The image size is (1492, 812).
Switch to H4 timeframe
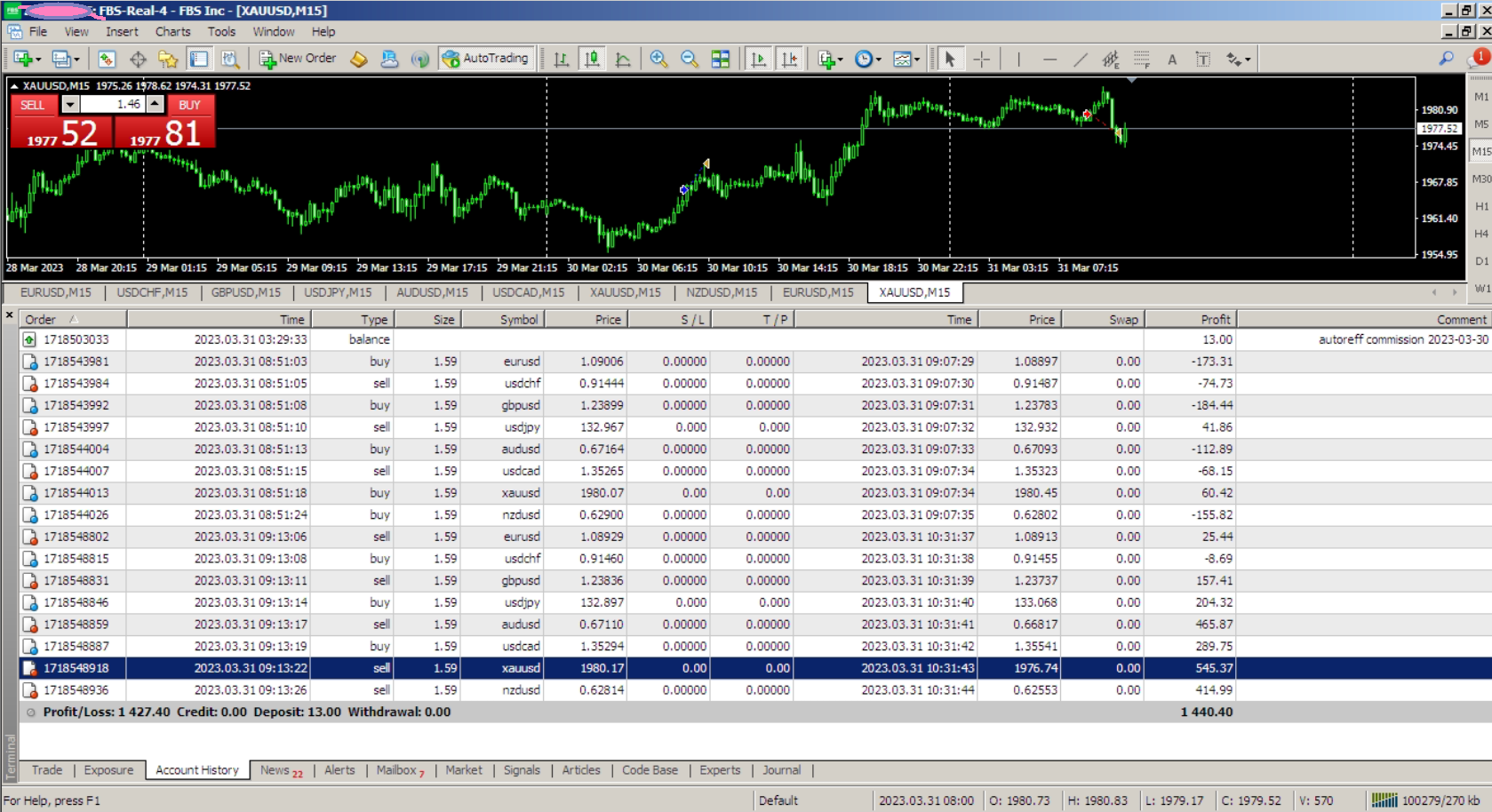[1481, 235]
